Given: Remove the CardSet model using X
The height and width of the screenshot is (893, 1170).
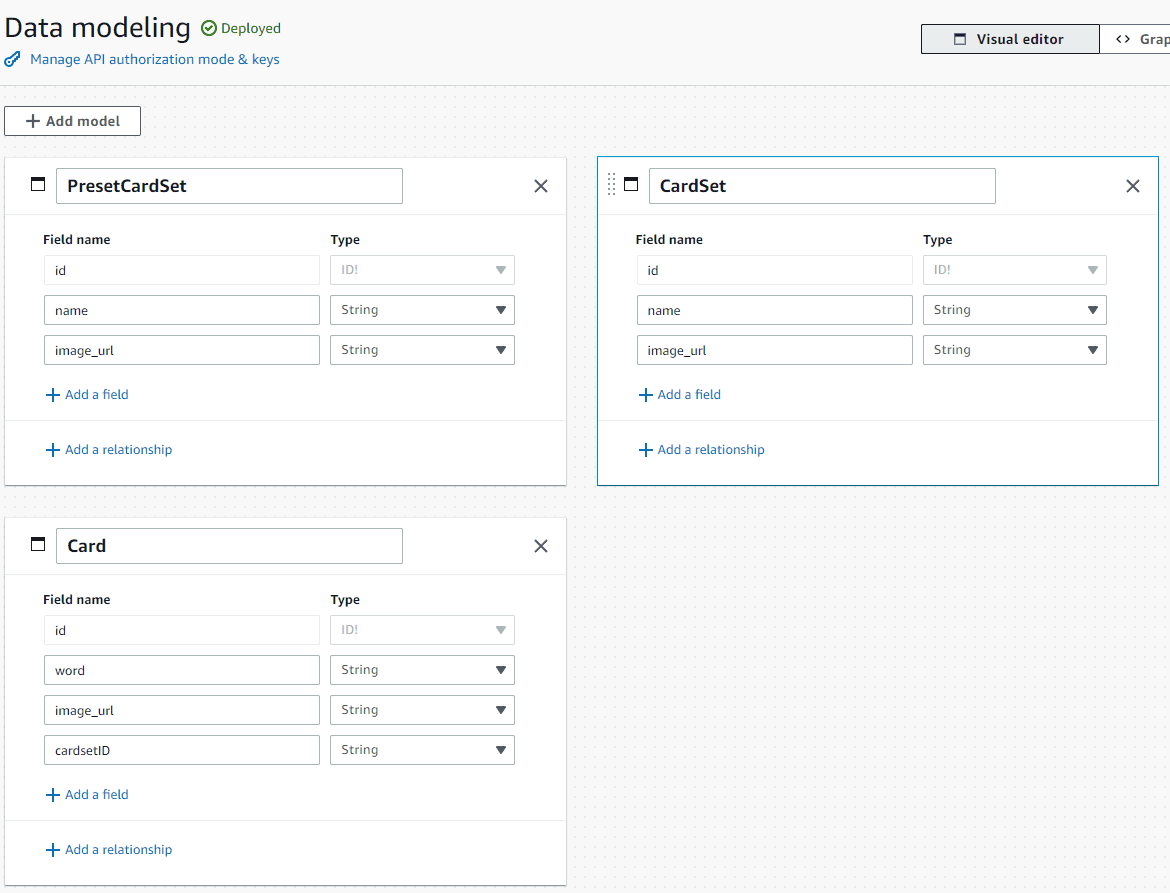Looking at the screenshot, I should click(x=1133, y=186).
